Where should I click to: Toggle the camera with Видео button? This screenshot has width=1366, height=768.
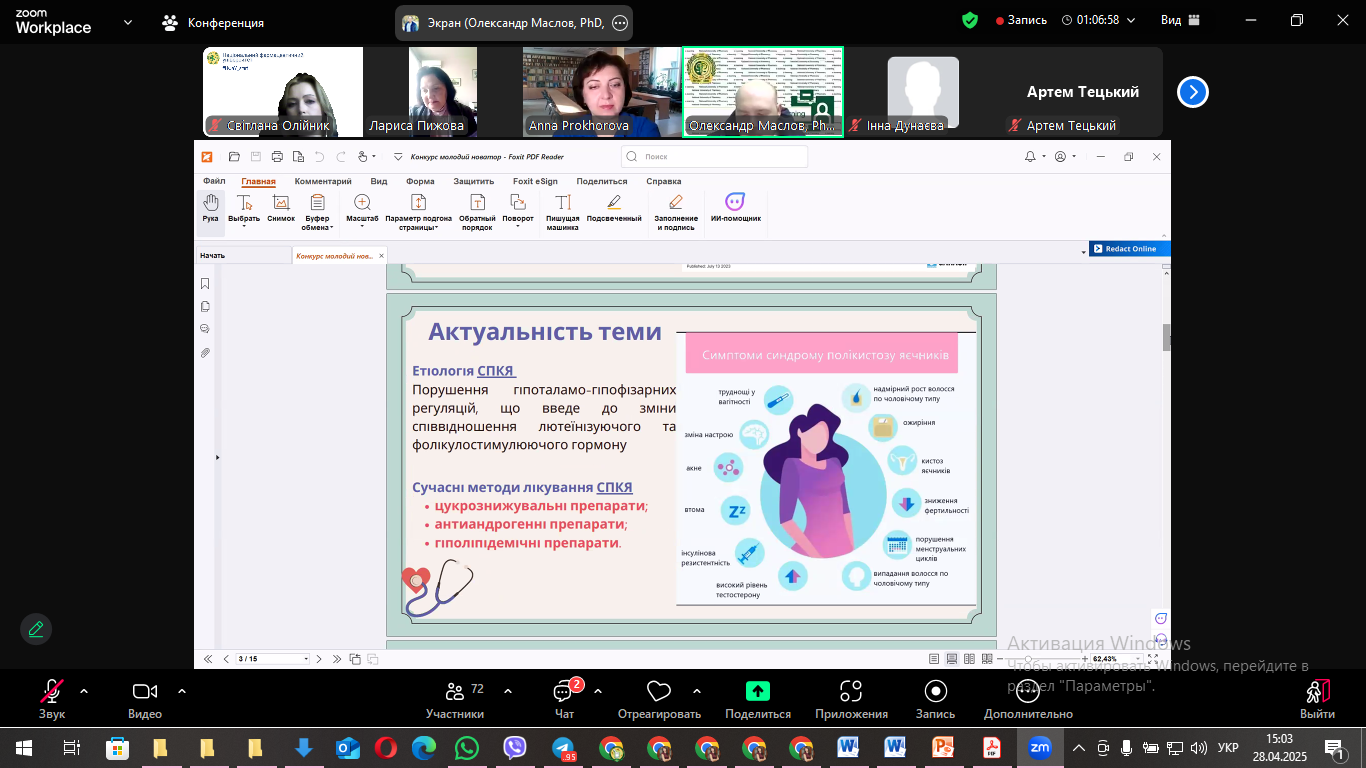pyautogui.click(x=145, y=699)
